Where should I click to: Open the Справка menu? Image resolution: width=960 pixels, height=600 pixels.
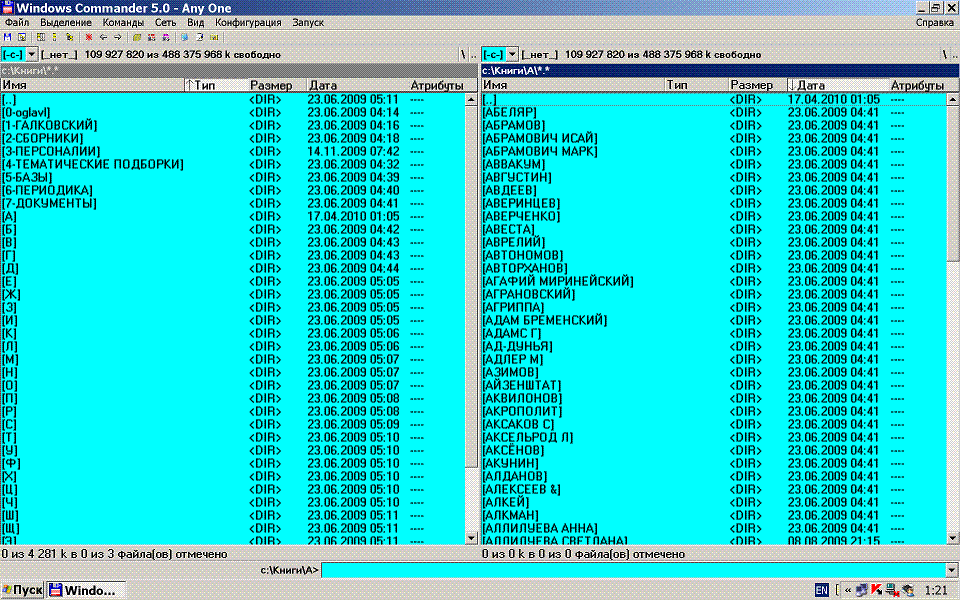935,22
